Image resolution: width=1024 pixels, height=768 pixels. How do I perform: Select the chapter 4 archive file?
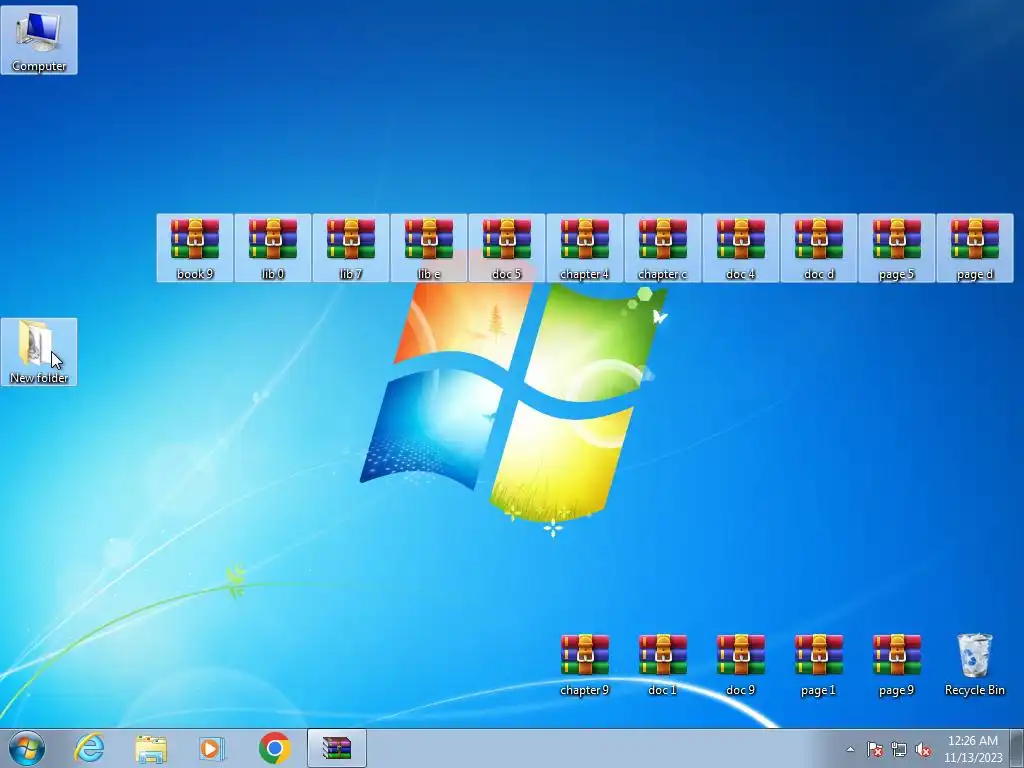pyautogui.click(x=584, y=248)
